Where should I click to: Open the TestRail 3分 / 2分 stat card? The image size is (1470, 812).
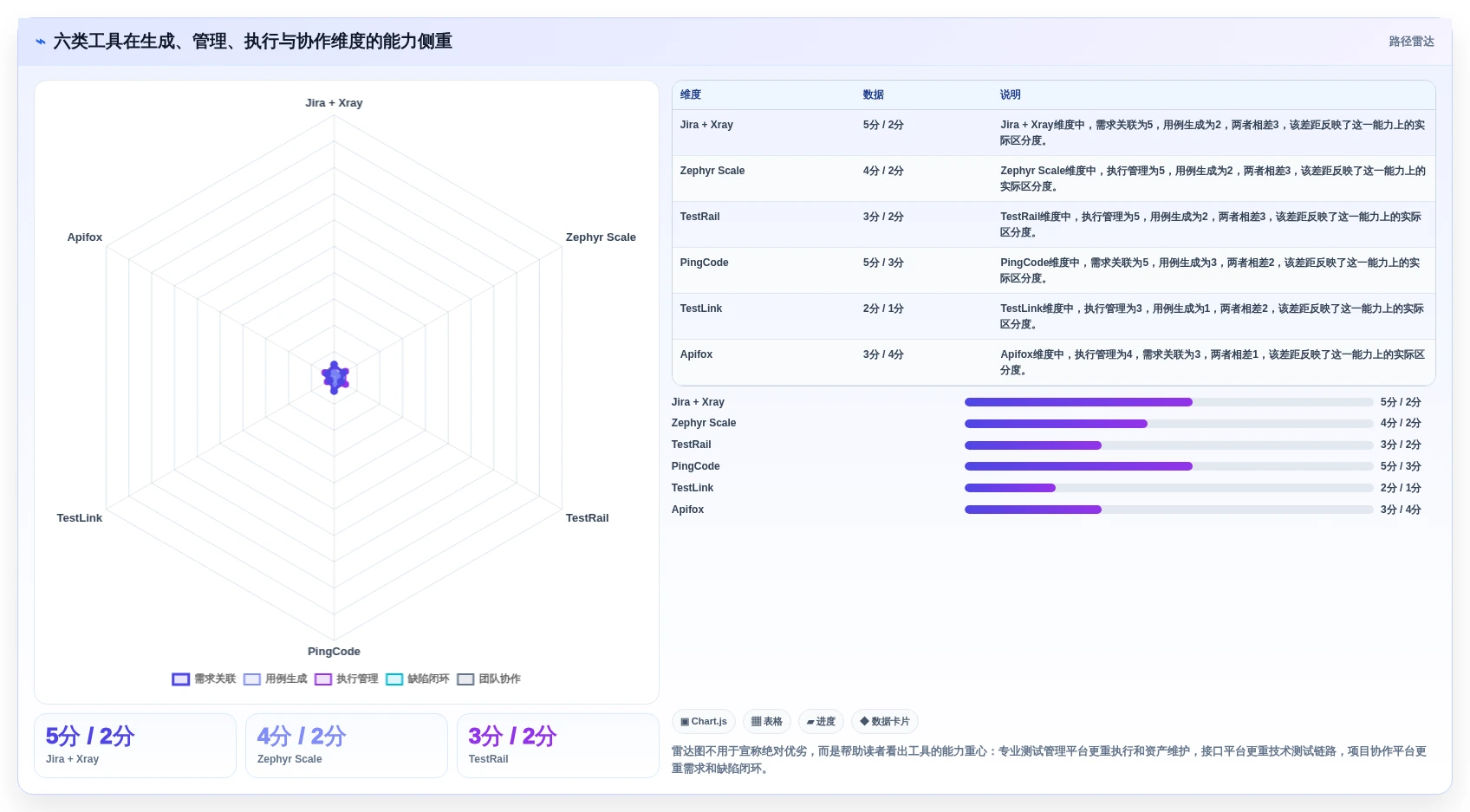click(558, 745)
